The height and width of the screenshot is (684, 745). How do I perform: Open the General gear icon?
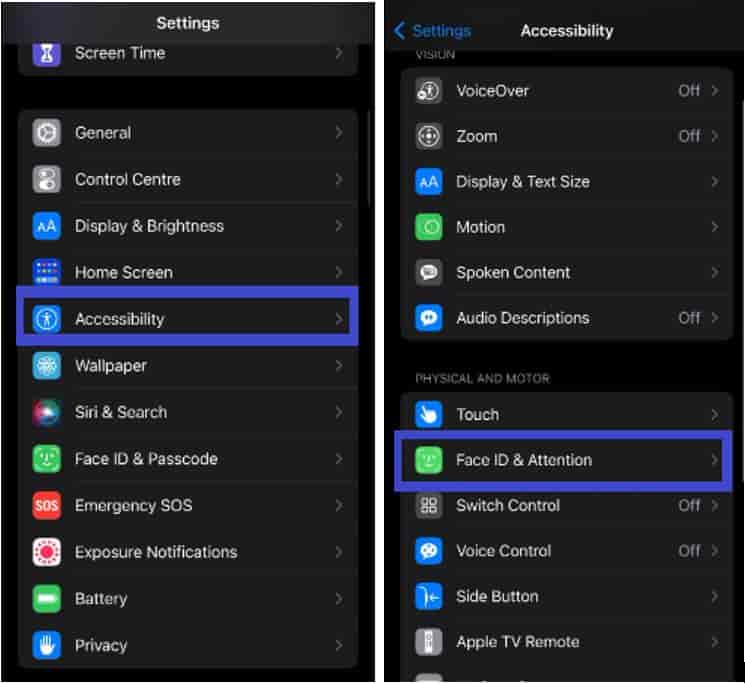pos(47,133)
